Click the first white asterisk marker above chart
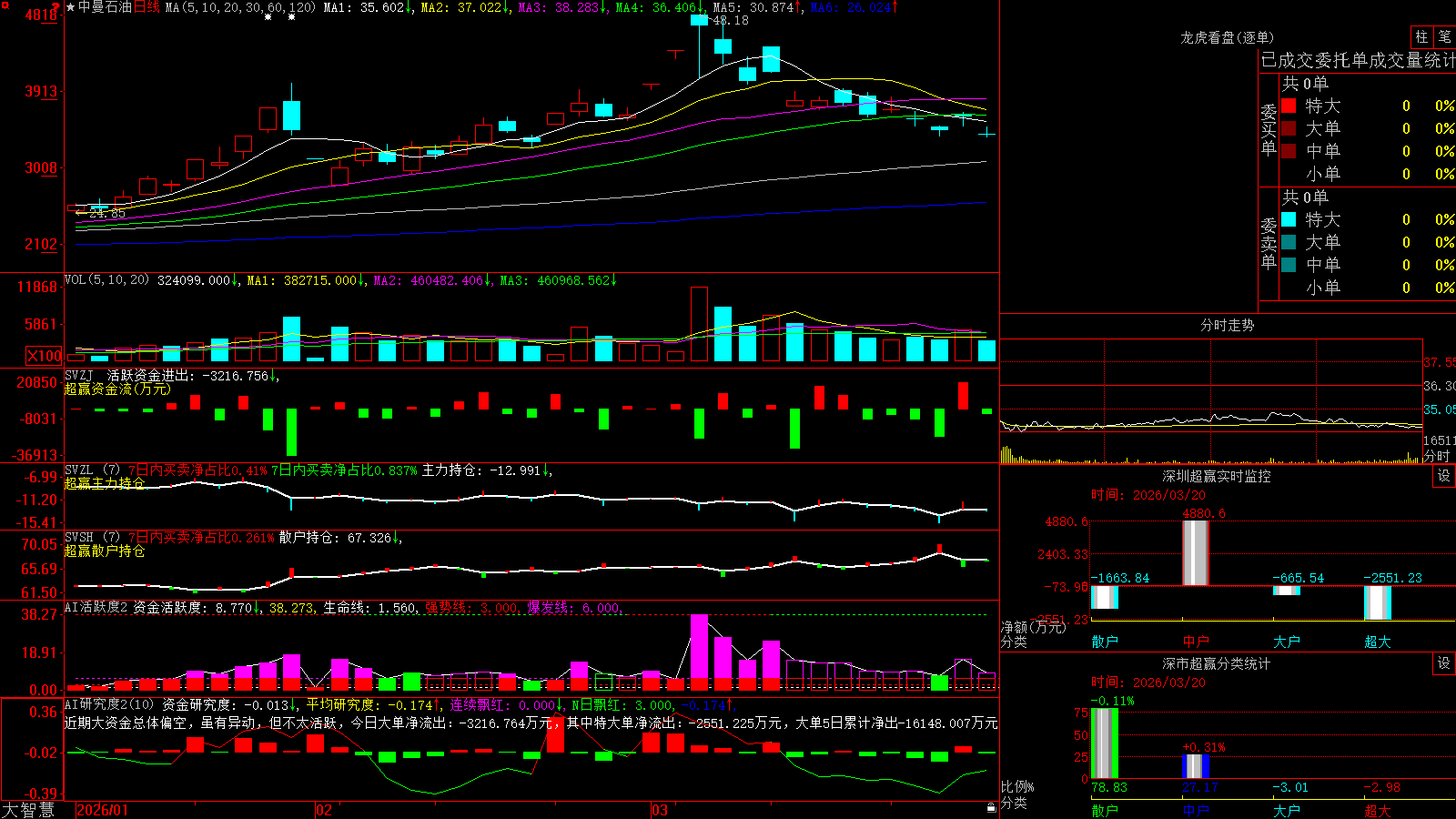This screenshot has width=1456, height=819. point(268,17)
